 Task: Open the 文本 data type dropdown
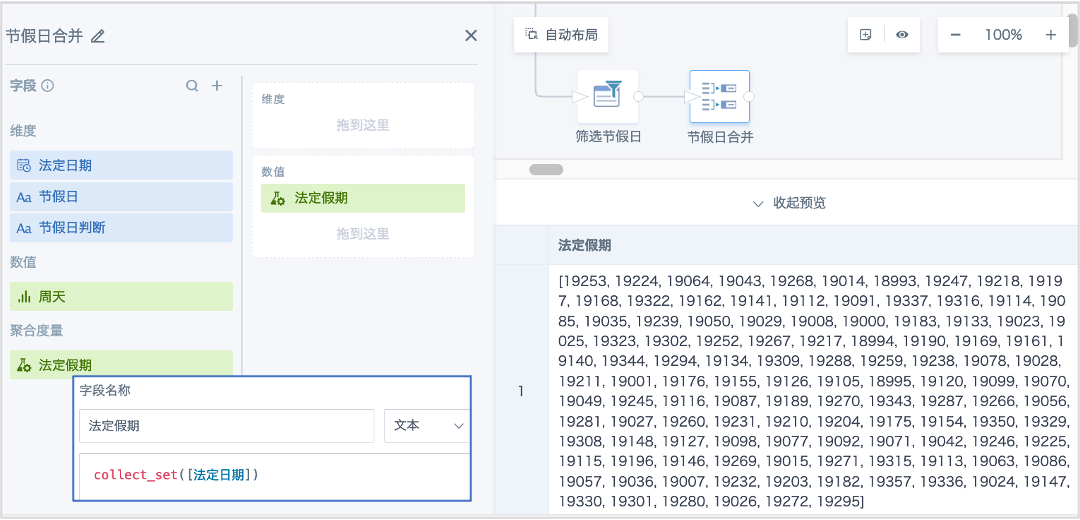coord(427,426)
